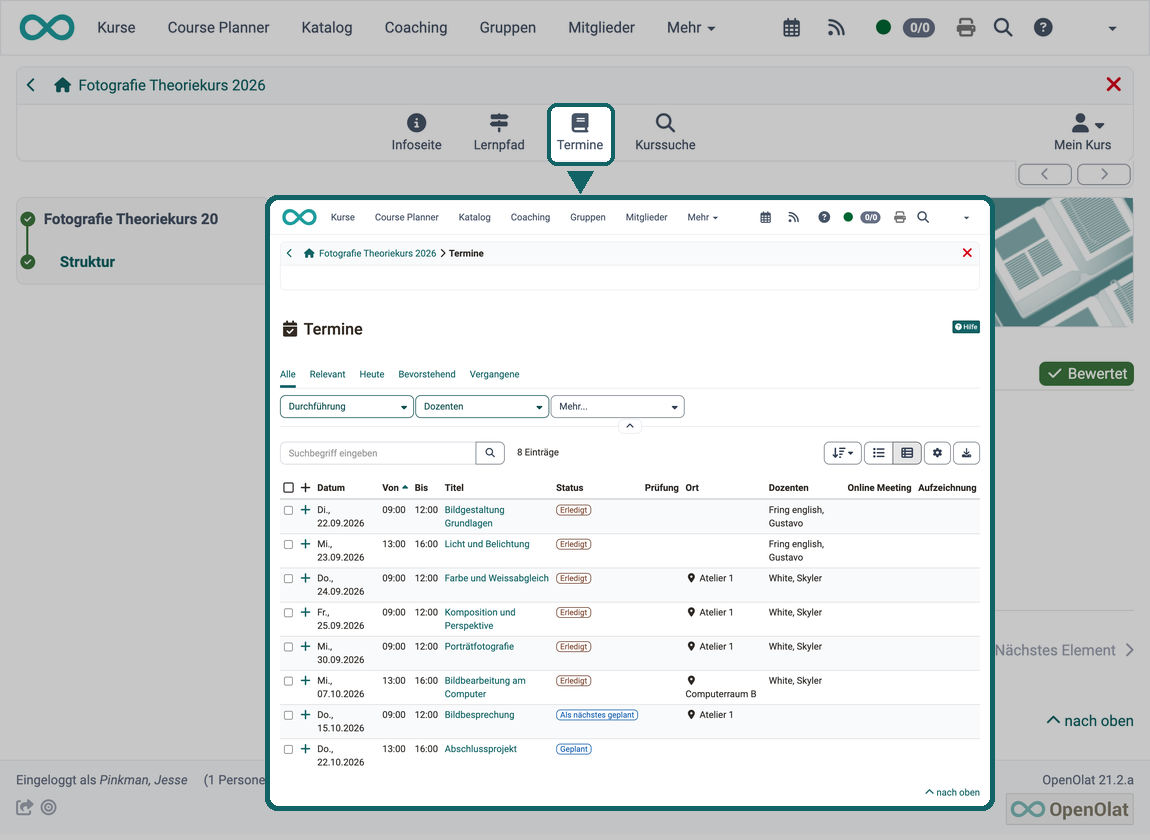Image resolution: width=1150 pixels, height=840 pixels.
Task: Expand the Farbe und Weissabgleich row with plus
Action: point(306,578)
